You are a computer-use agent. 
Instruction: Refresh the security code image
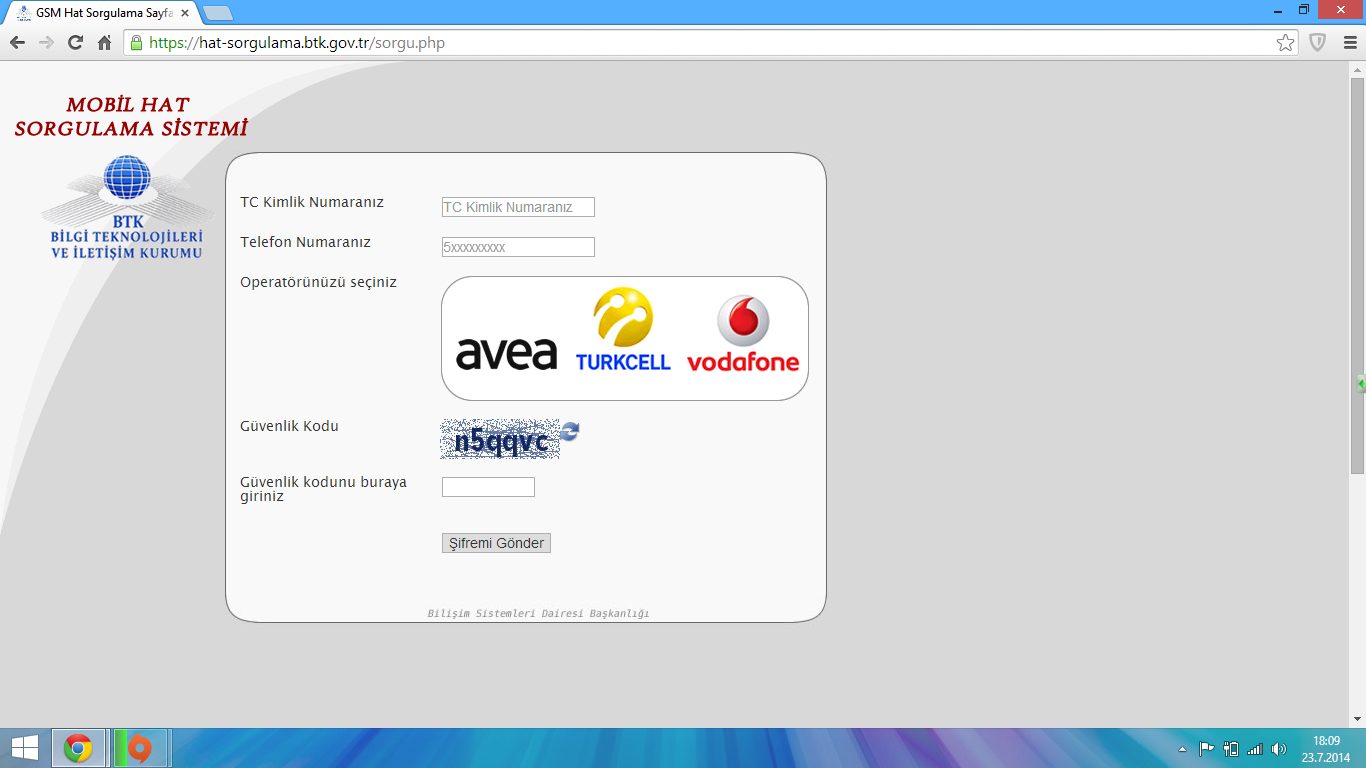pyautogui.click(x=570, y=431)
